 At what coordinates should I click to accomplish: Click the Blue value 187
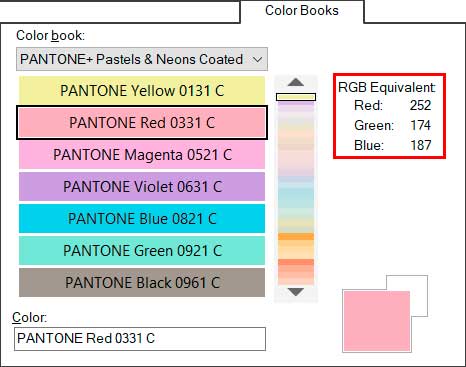[420, 145]
